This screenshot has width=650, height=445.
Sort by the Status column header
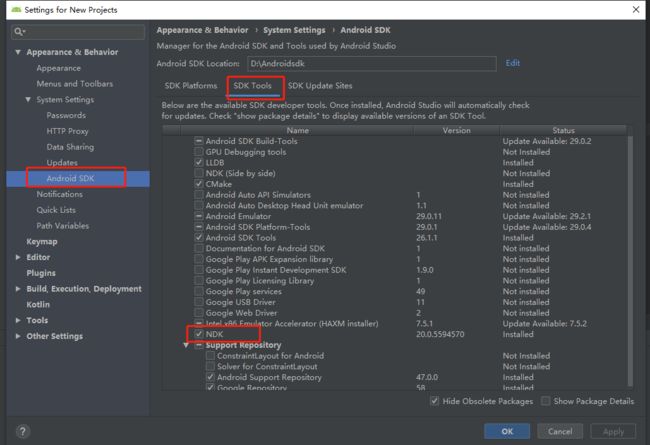pos(563,130)
